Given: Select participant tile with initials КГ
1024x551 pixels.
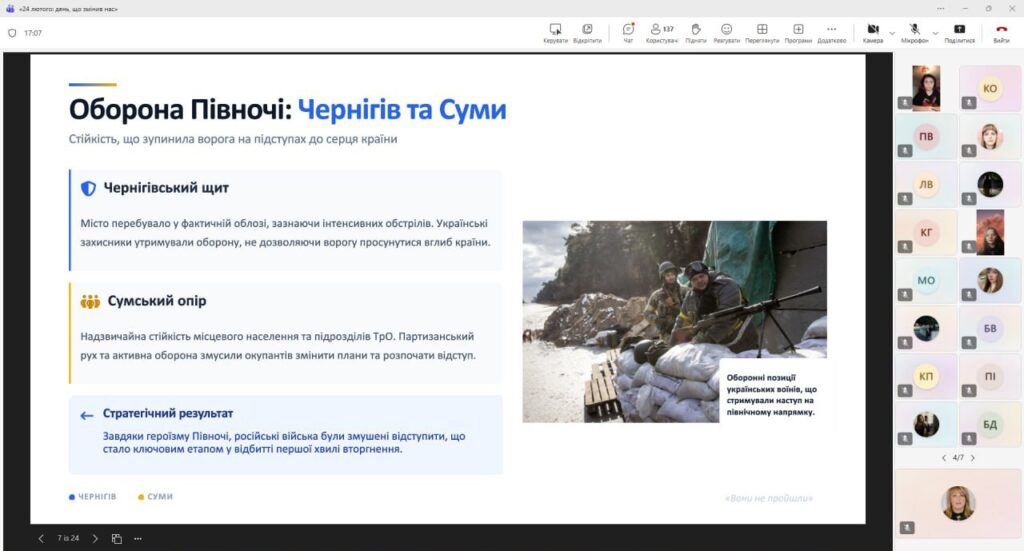Looking at the screenshot, I should [926, 233].
